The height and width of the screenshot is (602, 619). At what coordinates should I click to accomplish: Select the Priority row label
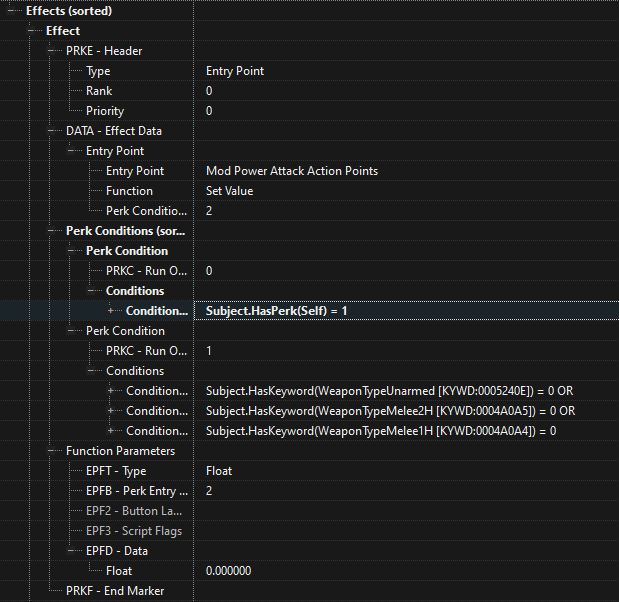click(105, 111)
